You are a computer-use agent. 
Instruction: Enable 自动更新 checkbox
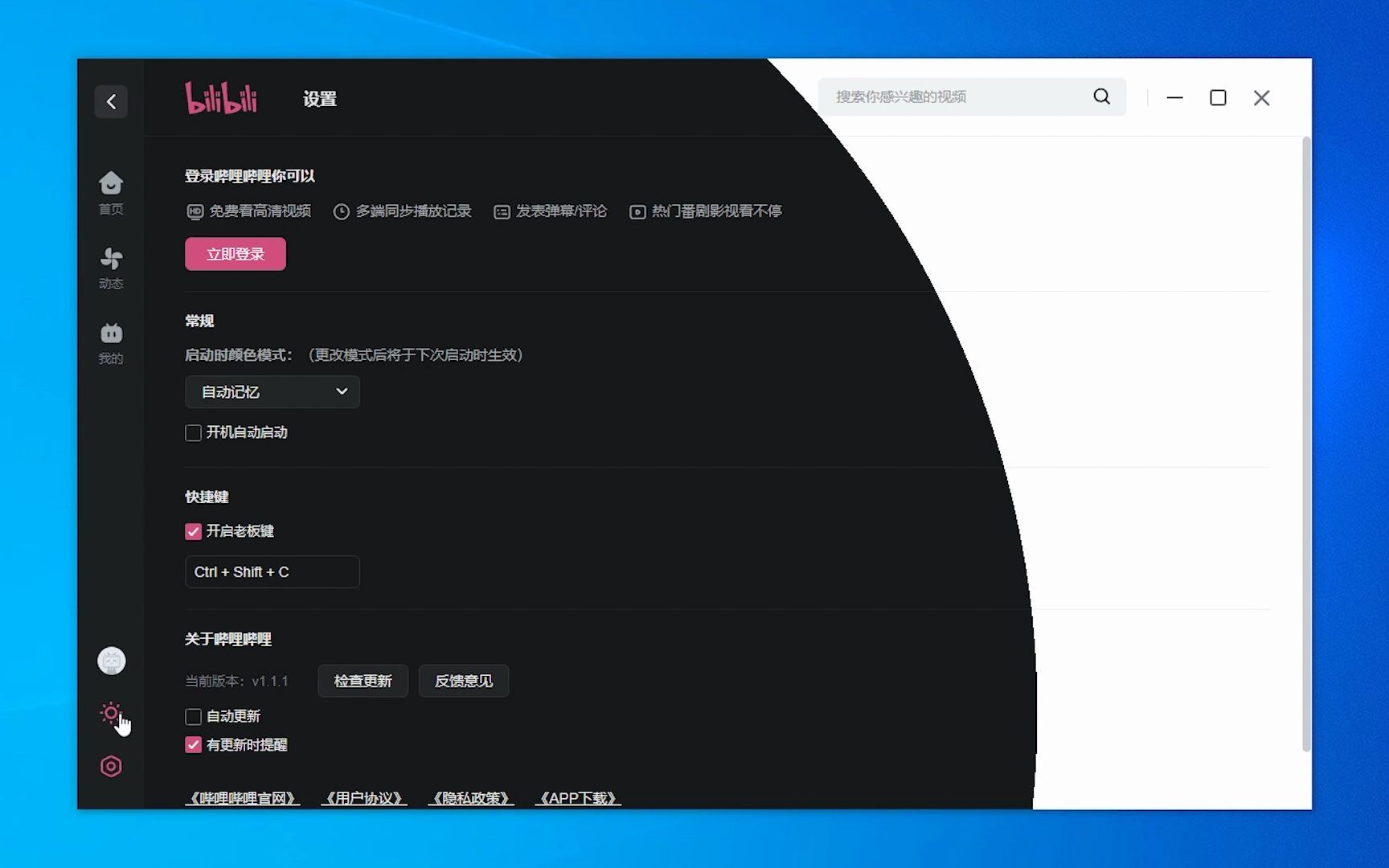coord(193,716)
